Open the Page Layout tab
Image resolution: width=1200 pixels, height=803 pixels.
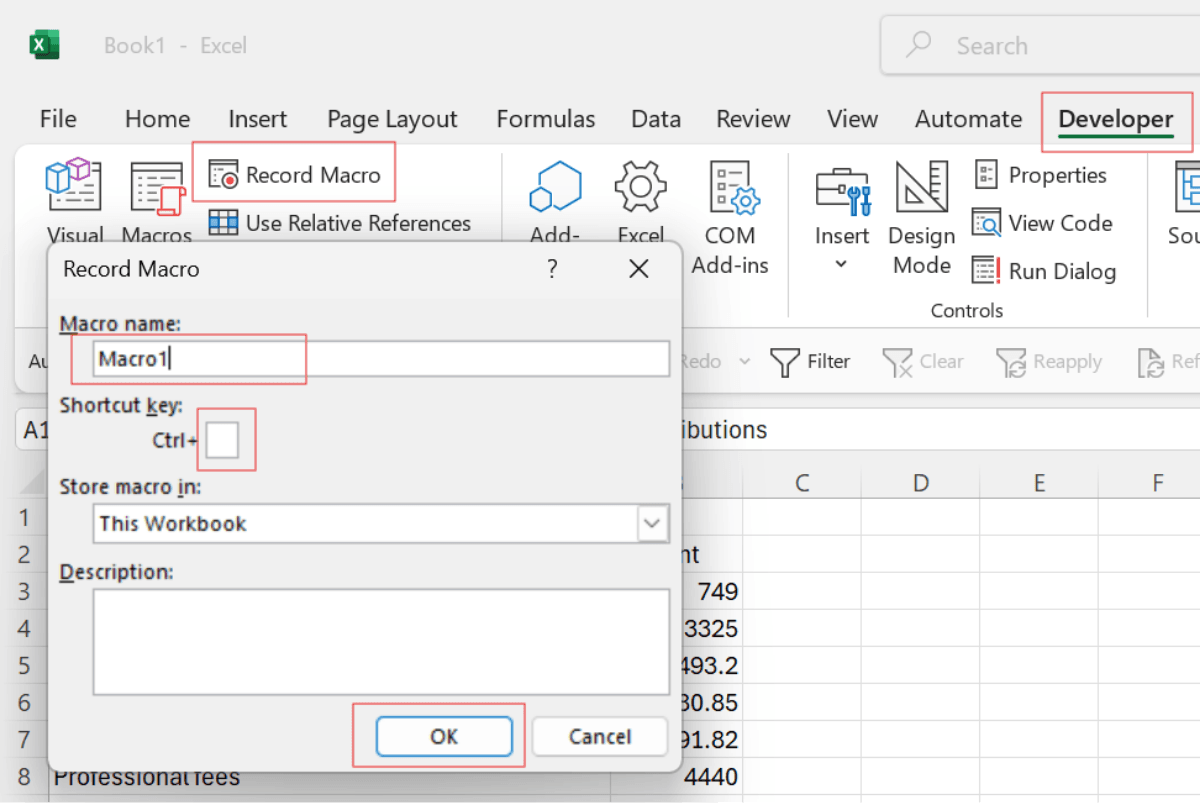pos(392,119)
